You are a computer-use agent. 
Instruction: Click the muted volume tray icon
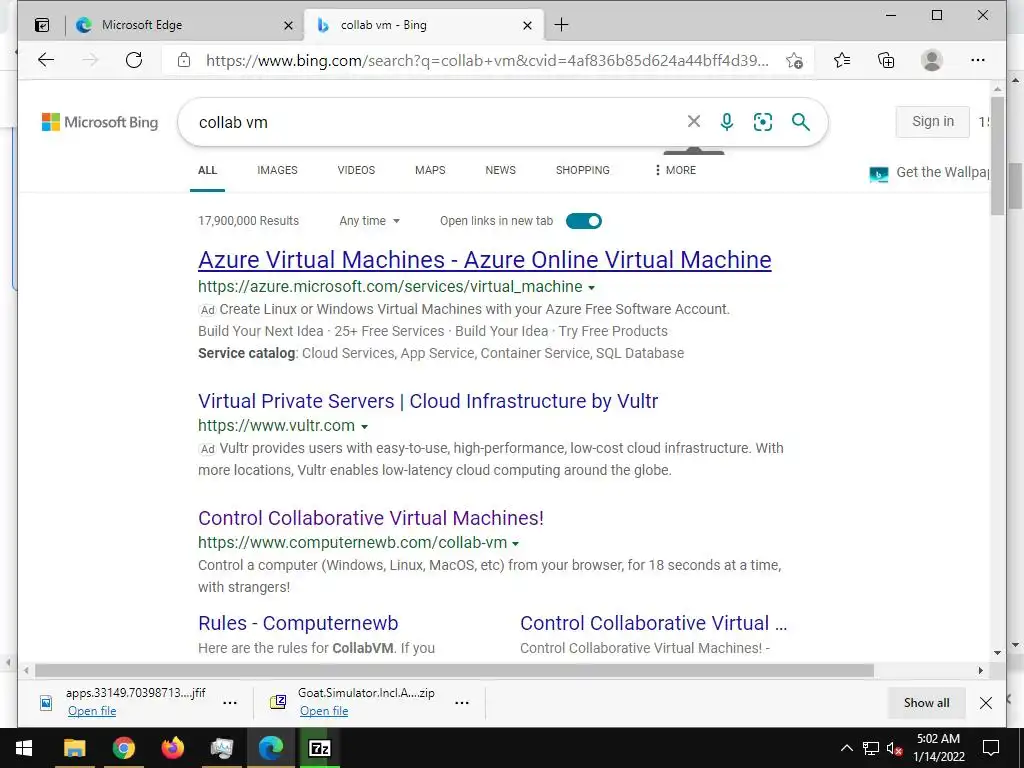point(894,748)
